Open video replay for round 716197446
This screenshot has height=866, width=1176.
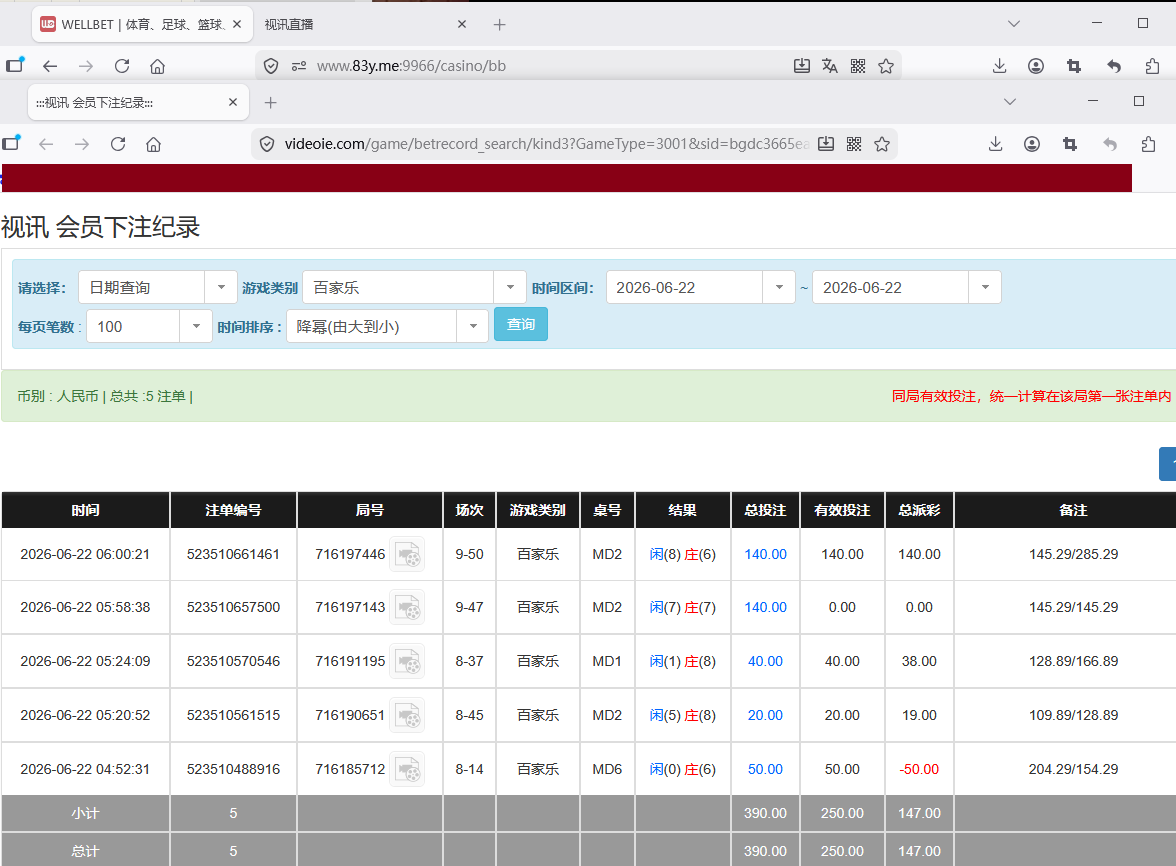[407, 555]
